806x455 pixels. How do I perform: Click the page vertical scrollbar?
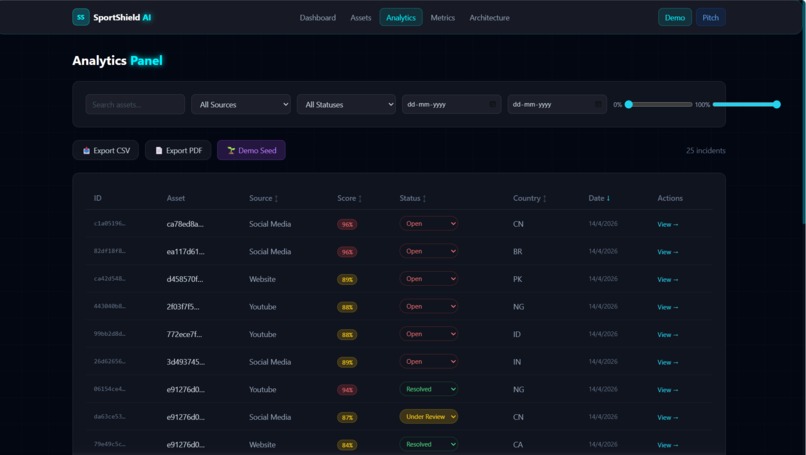(803, 112)
